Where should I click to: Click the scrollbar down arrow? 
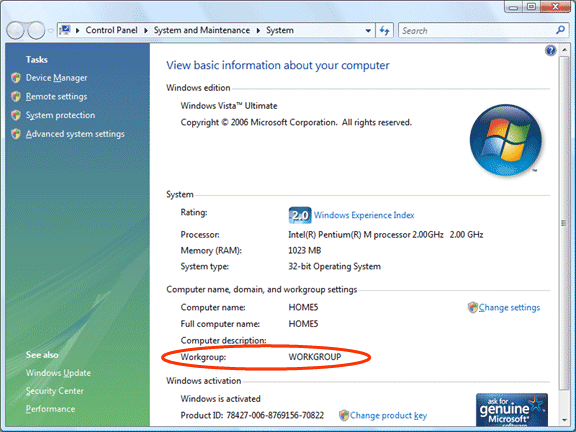564,420
